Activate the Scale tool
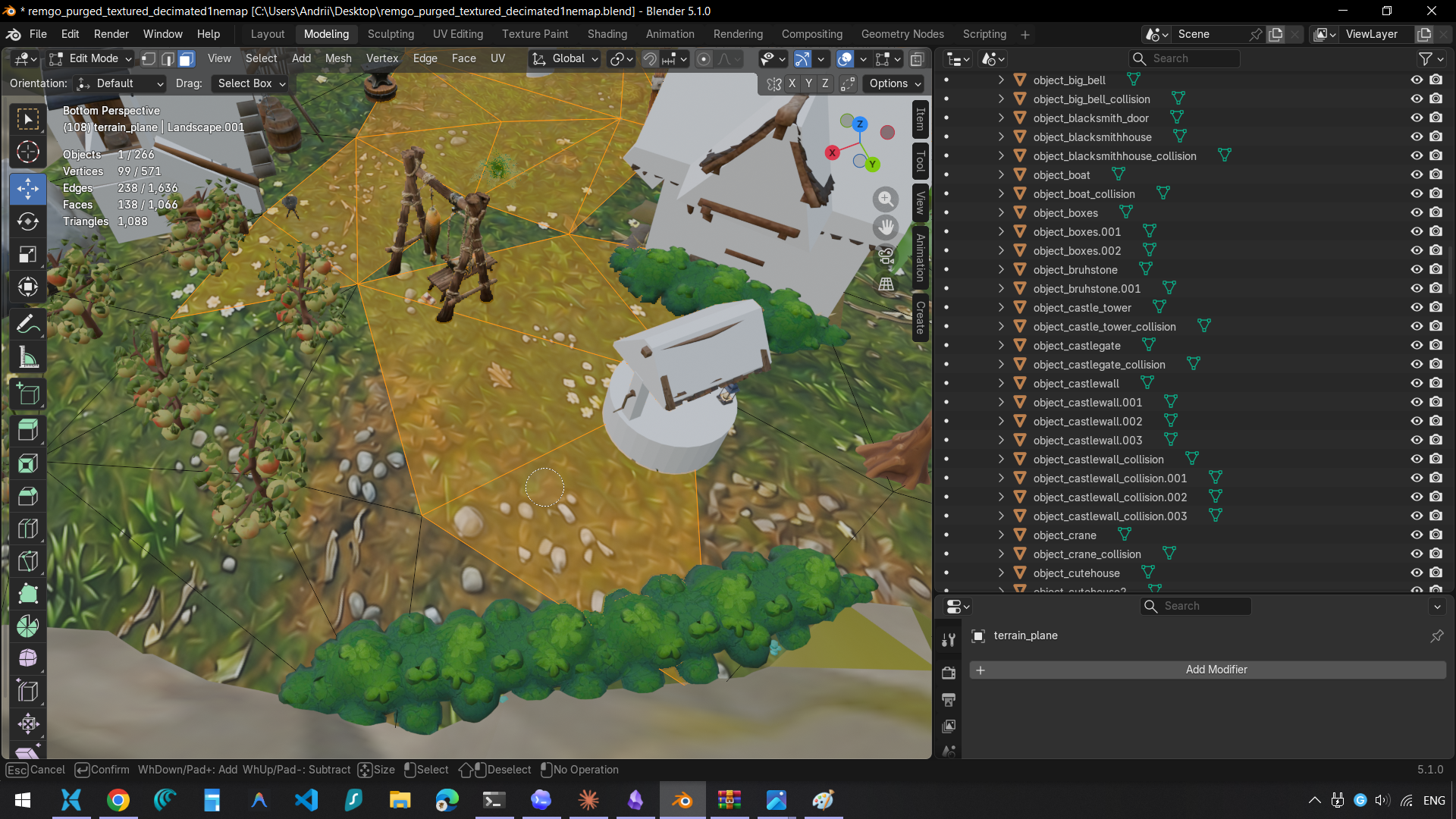 click(28, 254)
